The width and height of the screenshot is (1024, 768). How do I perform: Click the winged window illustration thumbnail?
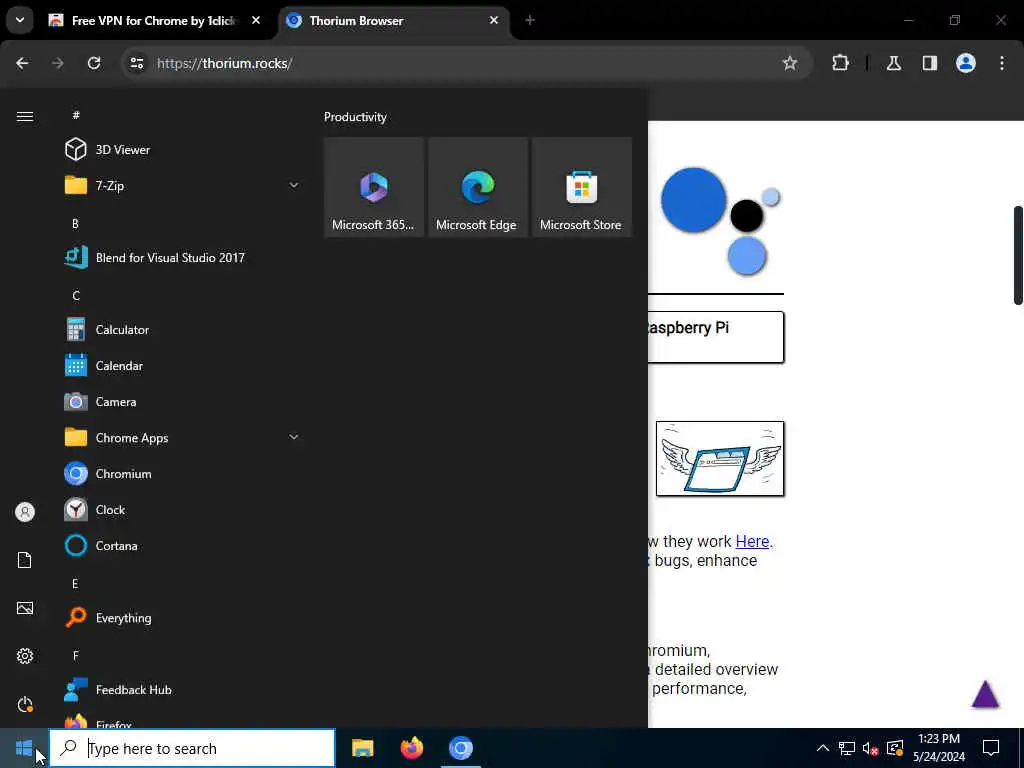point(720,458)
